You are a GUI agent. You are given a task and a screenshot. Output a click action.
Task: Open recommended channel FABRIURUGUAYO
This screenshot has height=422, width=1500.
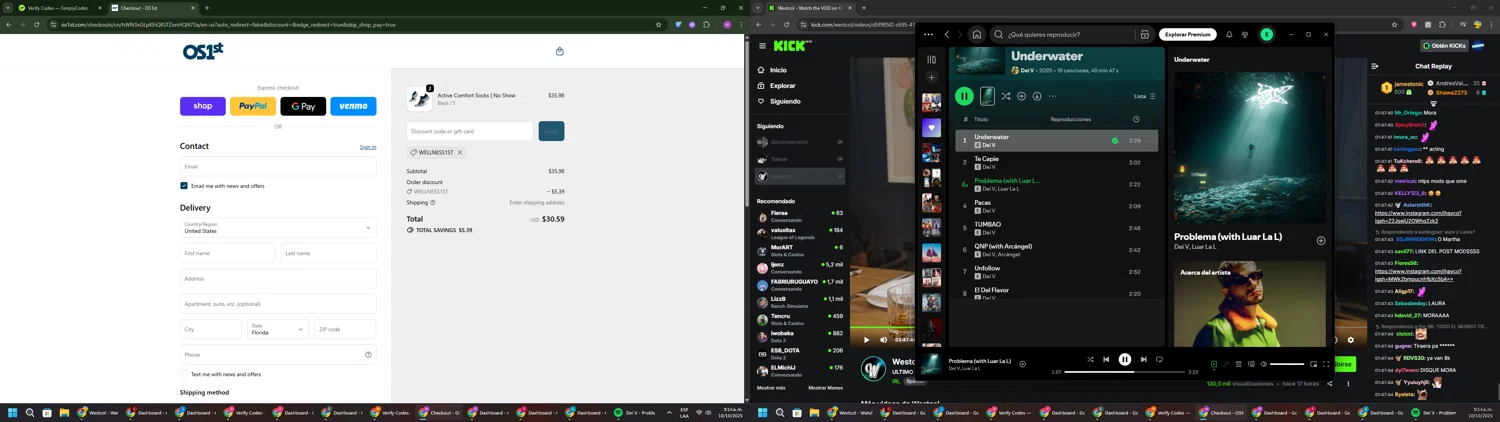point(800,284)
